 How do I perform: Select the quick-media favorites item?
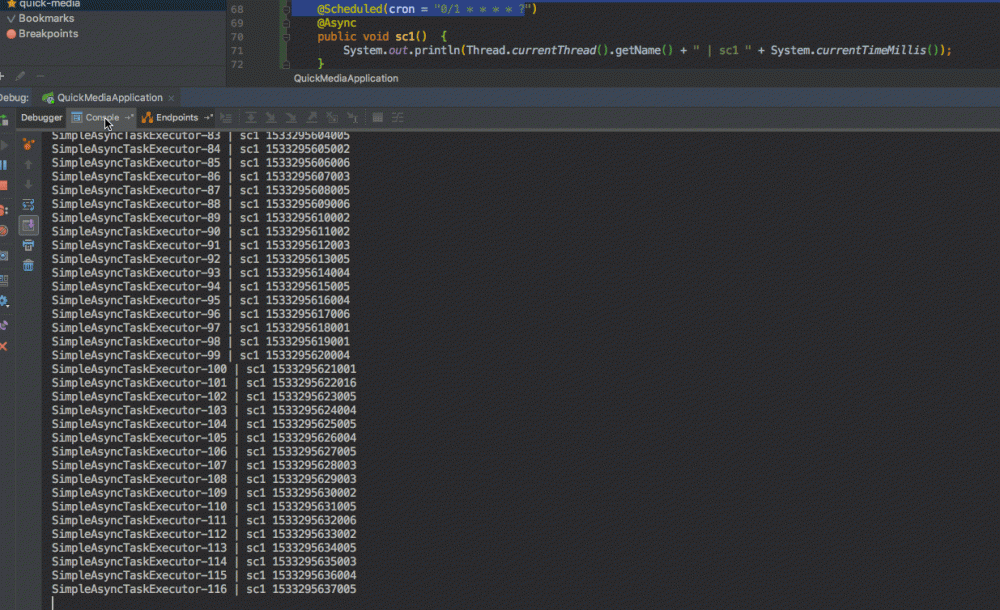49,4
